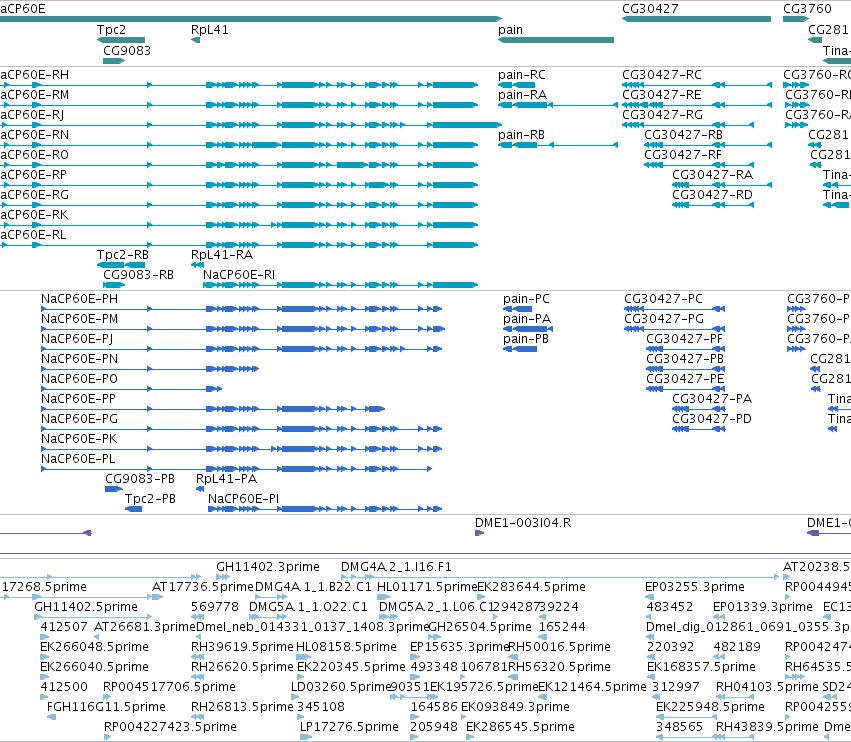
Task: Select the DME1-003I04.R feature
Action: coord(479,533)
